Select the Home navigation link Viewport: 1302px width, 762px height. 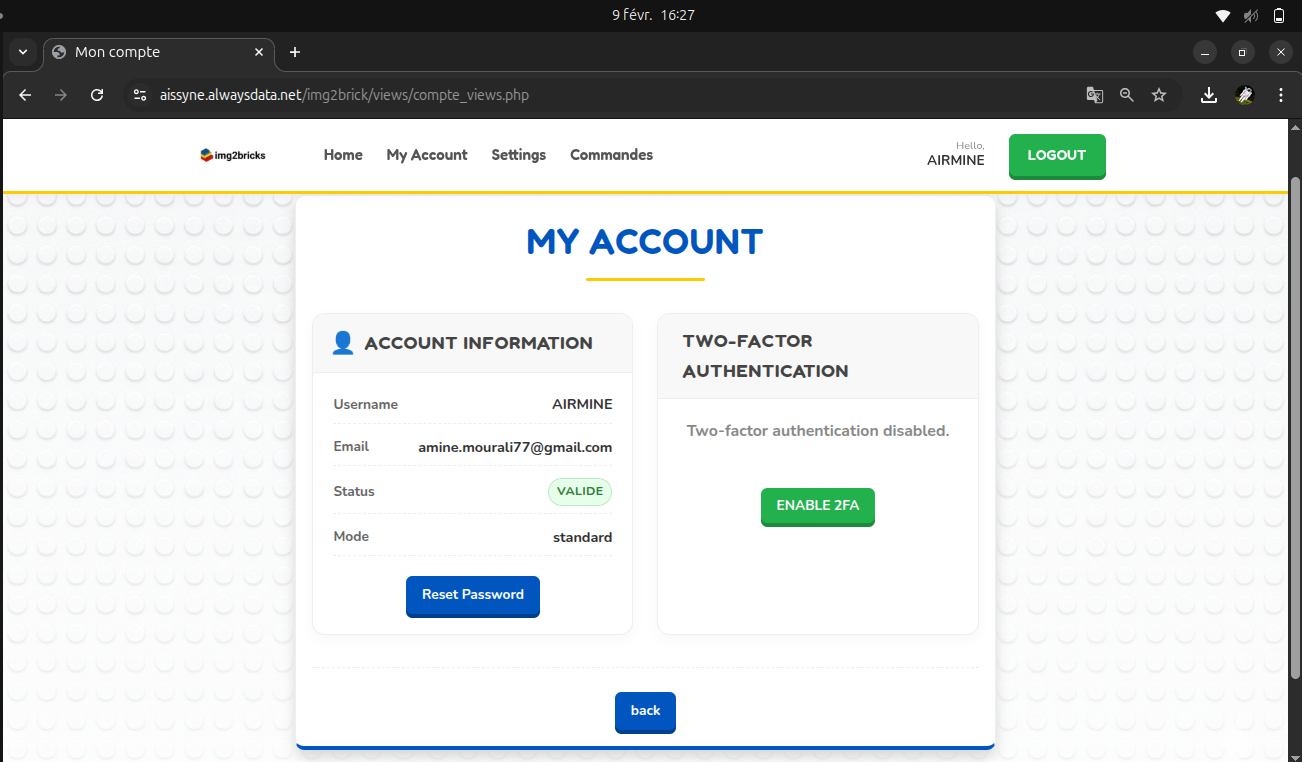[343, 155]
